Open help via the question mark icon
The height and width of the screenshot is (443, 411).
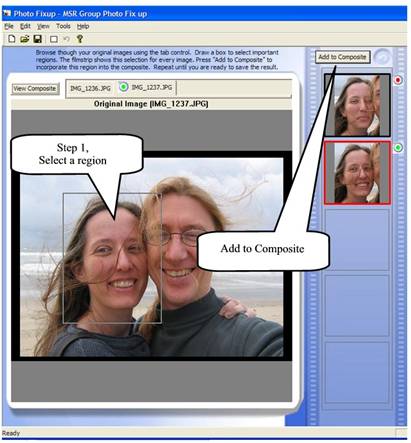click(x=80, y=39)
